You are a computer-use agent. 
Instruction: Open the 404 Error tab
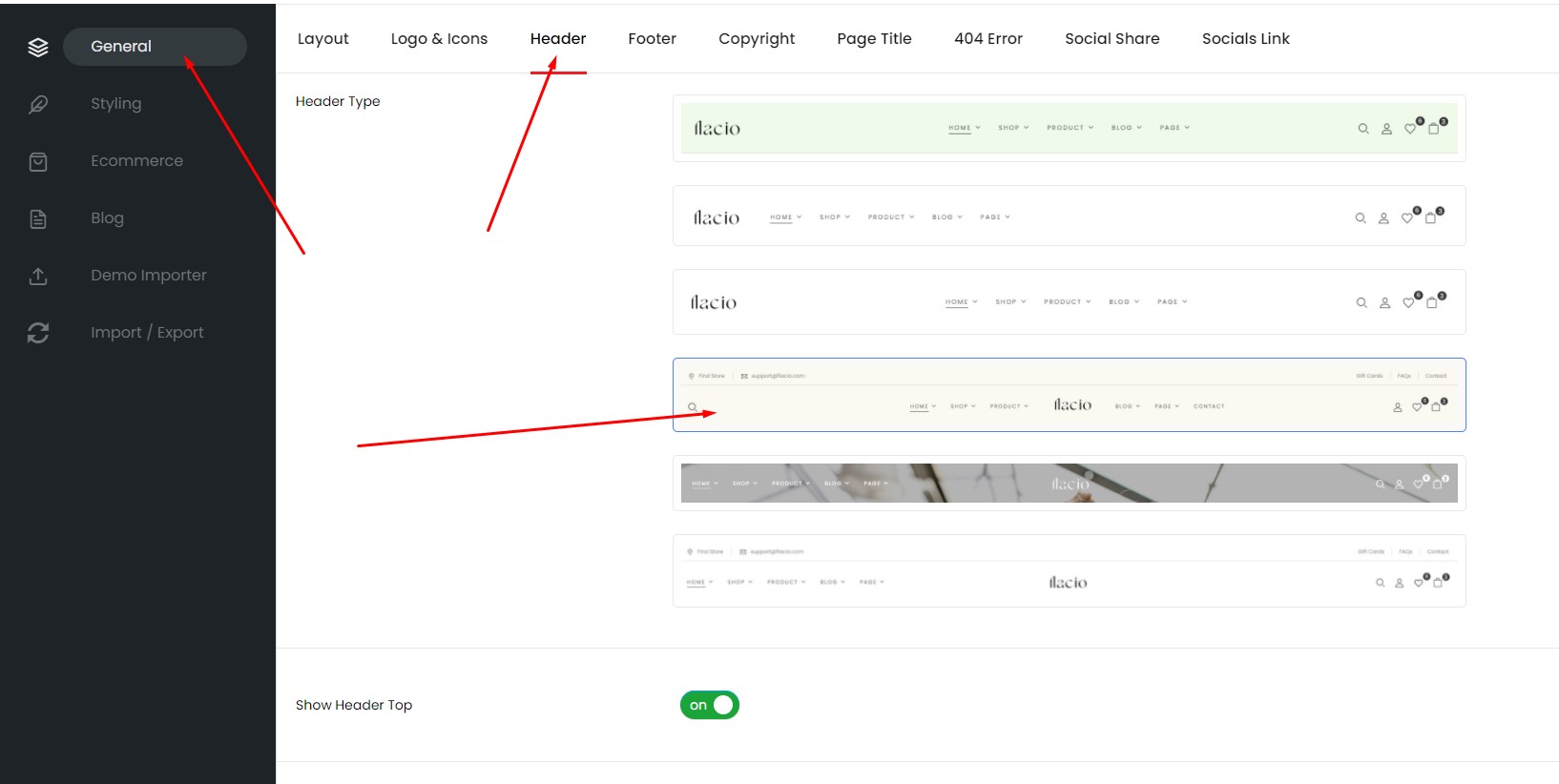[x=988, y=38]
